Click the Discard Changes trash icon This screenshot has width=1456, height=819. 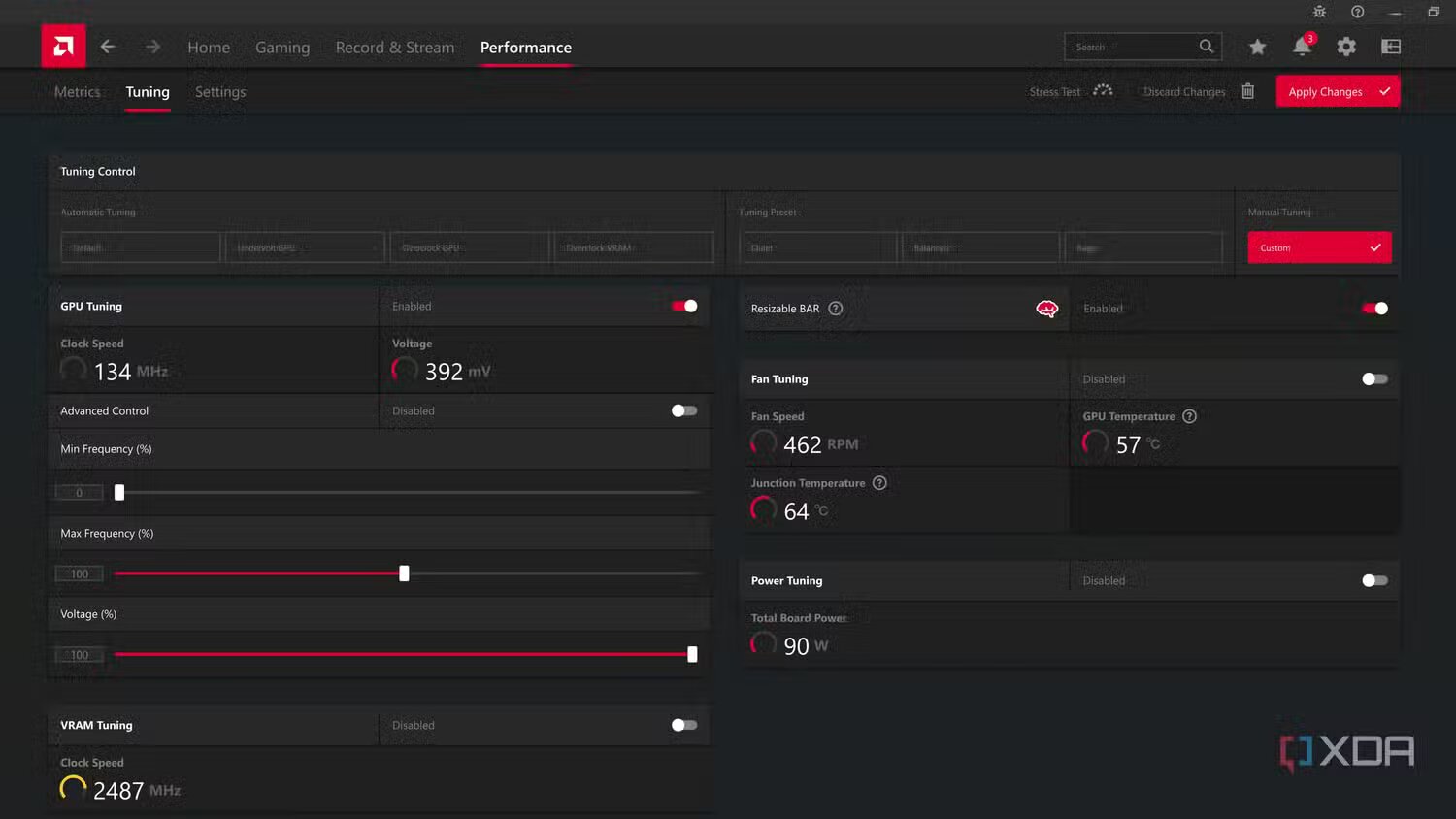pyautogui.click(x=1248, y=91)
